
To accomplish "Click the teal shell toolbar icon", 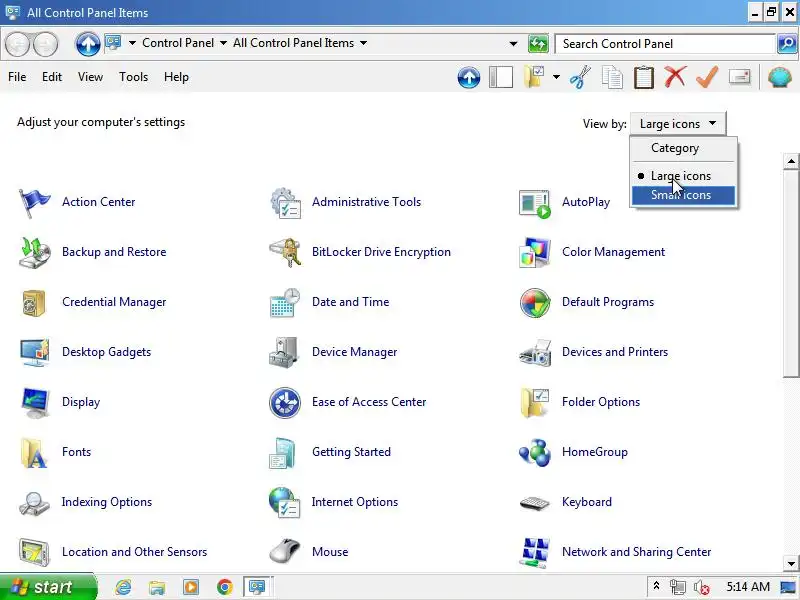I will [780, 77].
